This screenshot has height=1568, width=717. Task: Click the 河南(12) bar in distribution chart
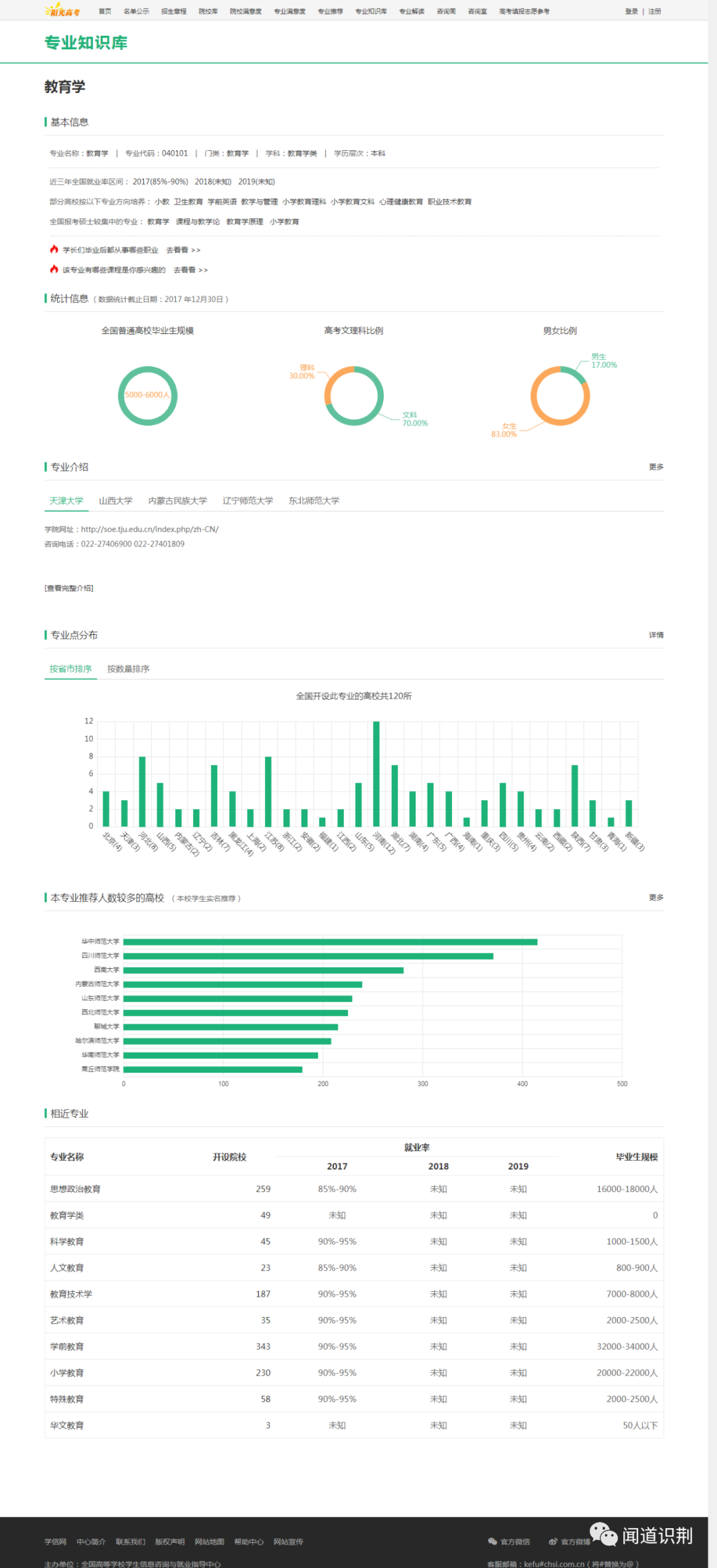[376, 774]
